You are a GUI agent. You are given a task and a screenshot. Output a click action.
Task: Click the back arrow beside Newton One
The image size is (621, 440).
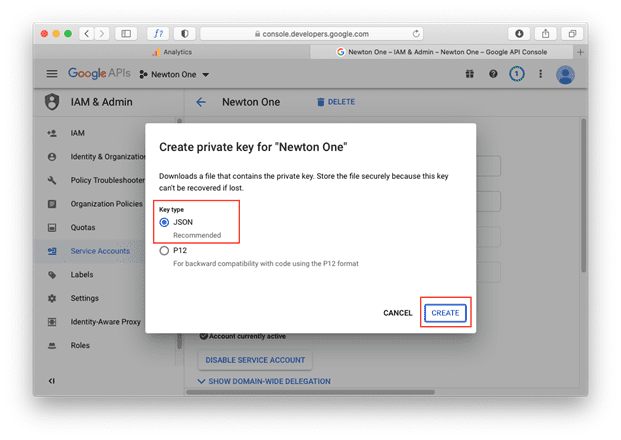pos(201,102)
